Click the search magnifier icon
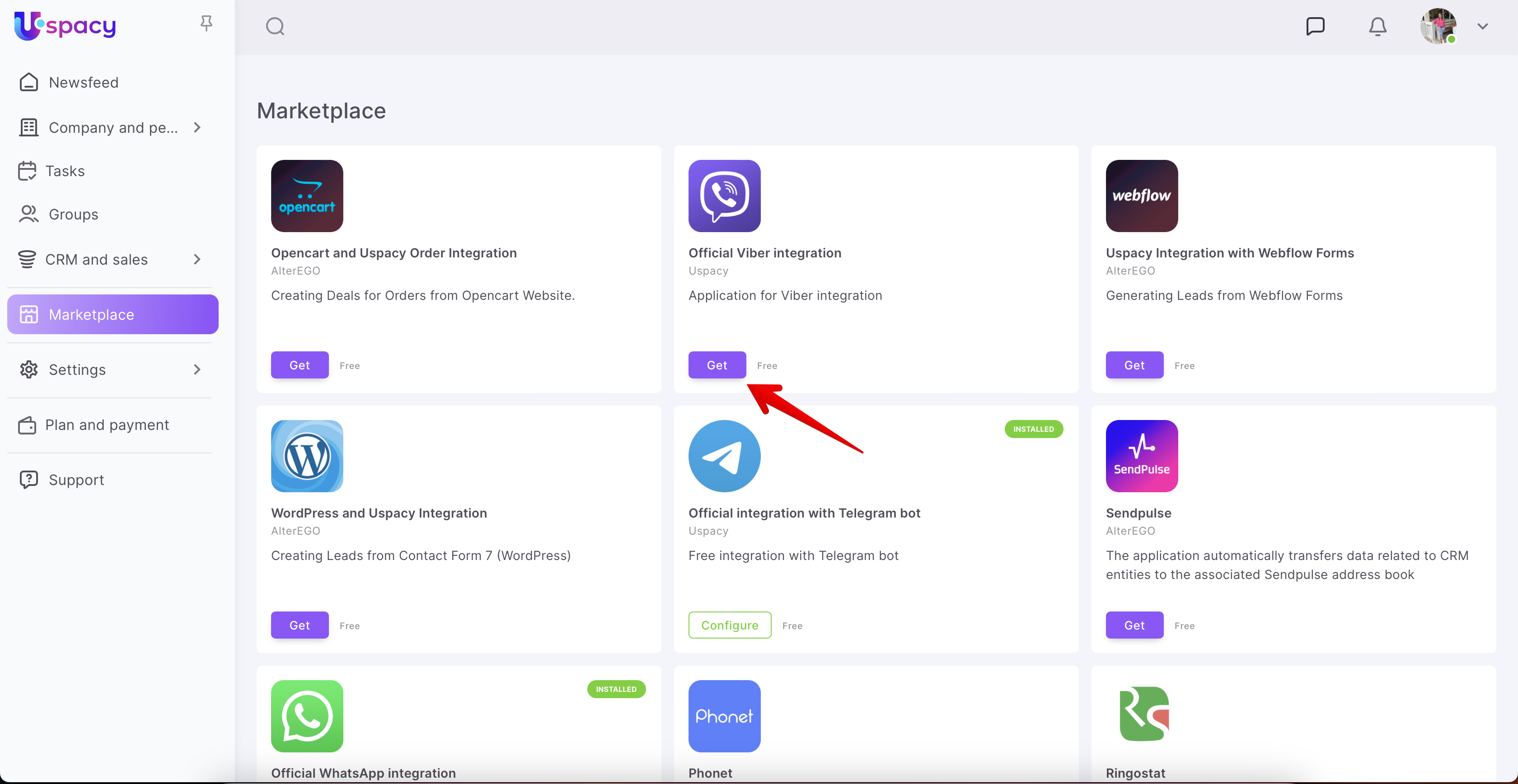The height and width of the screenshot is (784, 1518). tap(275, 27)
